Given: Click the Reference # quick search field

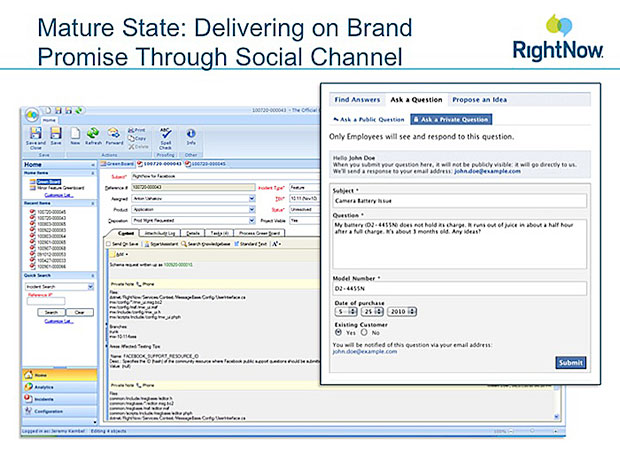Looking at the screenshot, I should [45, 301].
